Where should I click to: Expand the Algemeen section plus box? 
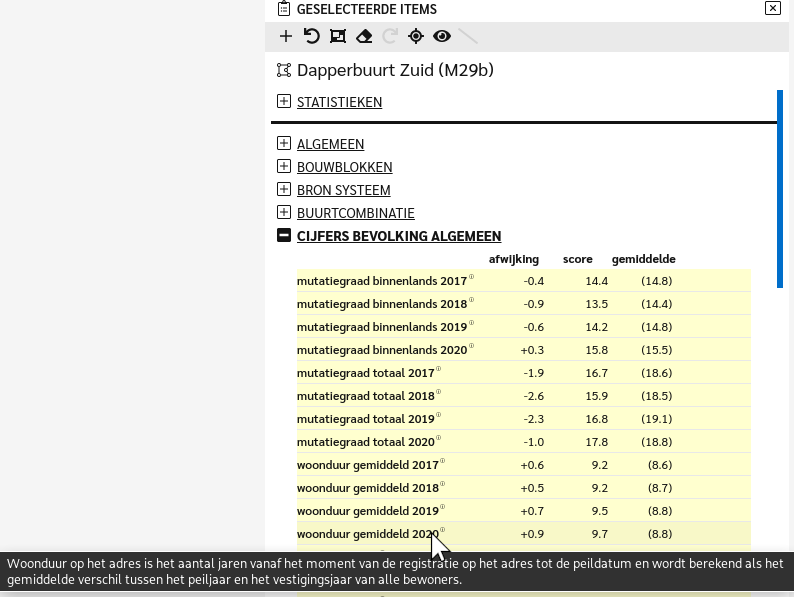point(284,143)
